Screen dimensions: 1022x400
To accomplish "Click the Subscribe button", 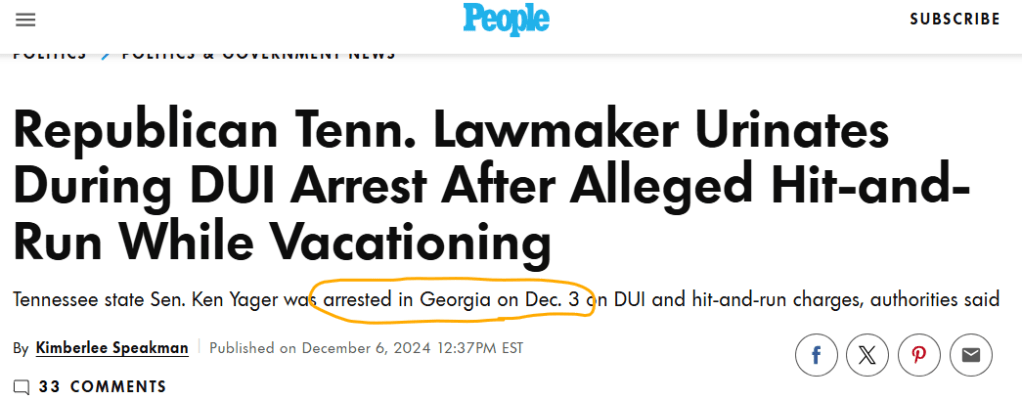I will point(954,19).
